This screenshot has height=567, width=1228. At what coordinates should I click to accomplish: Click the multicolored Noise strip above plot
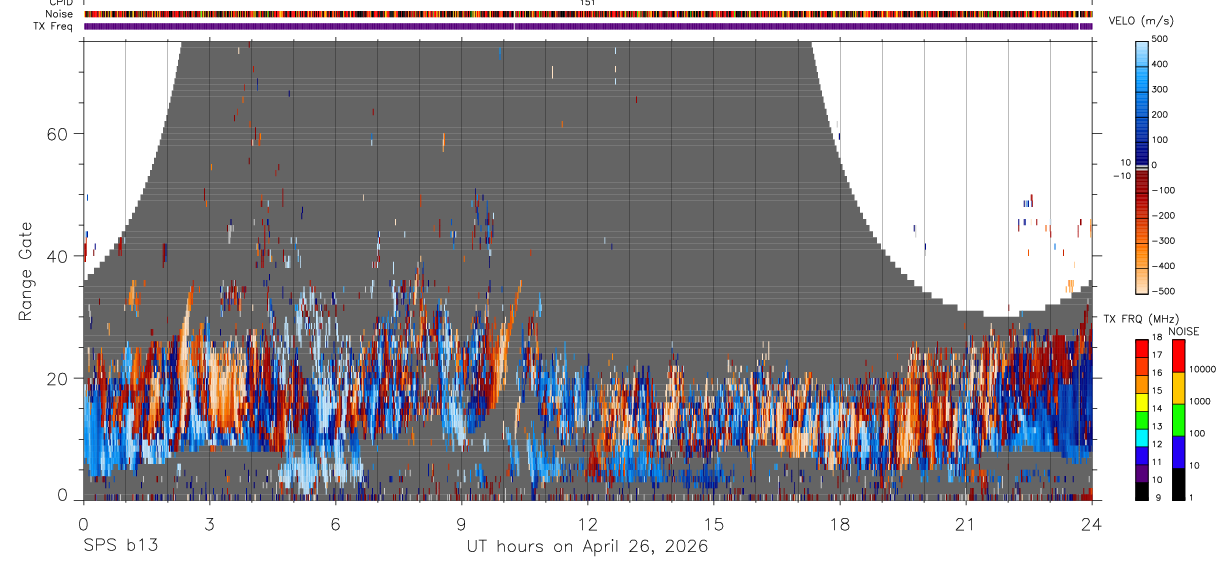tap(587, 14)
